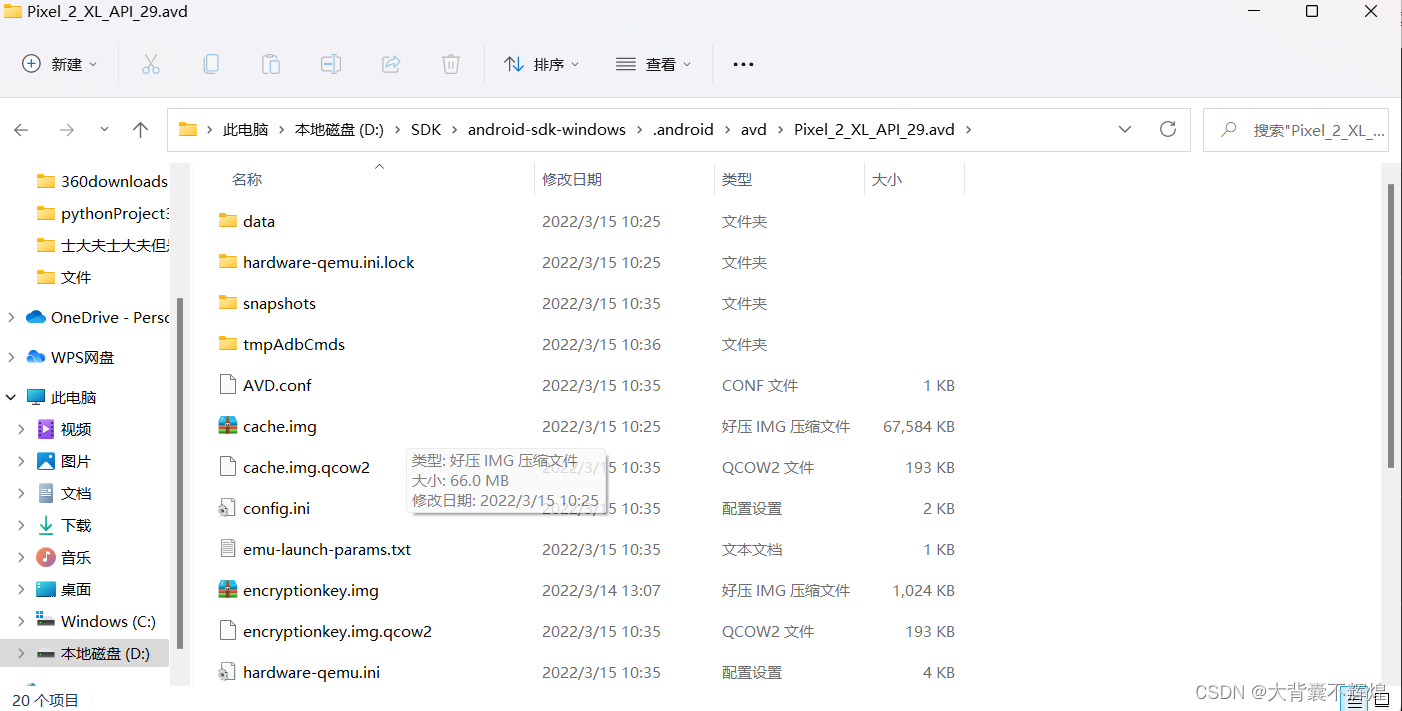The image size is (1402, 711).
Task: Jump to SDK via the breadcrumb link
Action: pyautogui.click(x=426, y=129)
